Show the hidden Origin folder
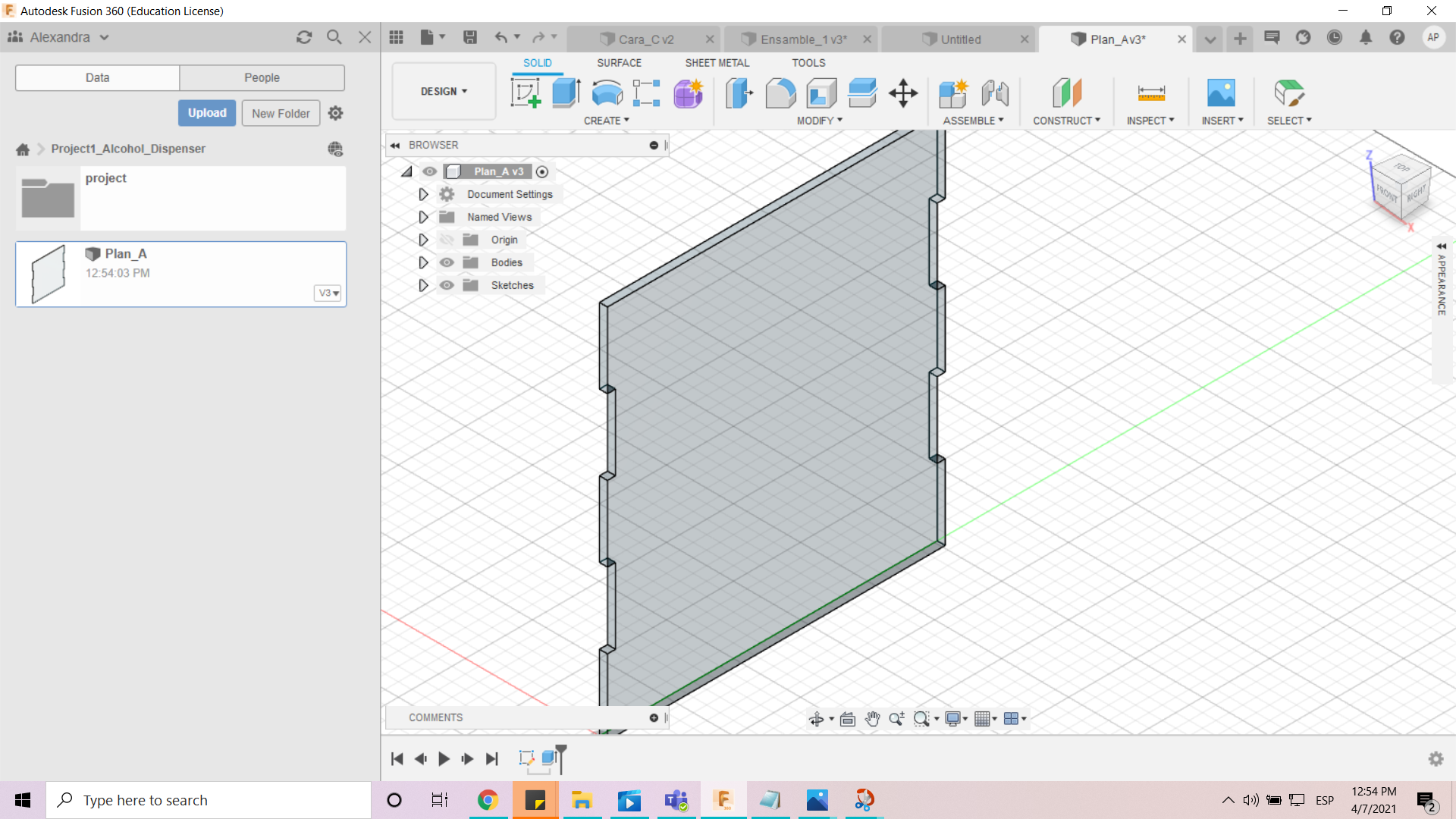Viewport: 1456px width, 819px height. pos(447,240)
